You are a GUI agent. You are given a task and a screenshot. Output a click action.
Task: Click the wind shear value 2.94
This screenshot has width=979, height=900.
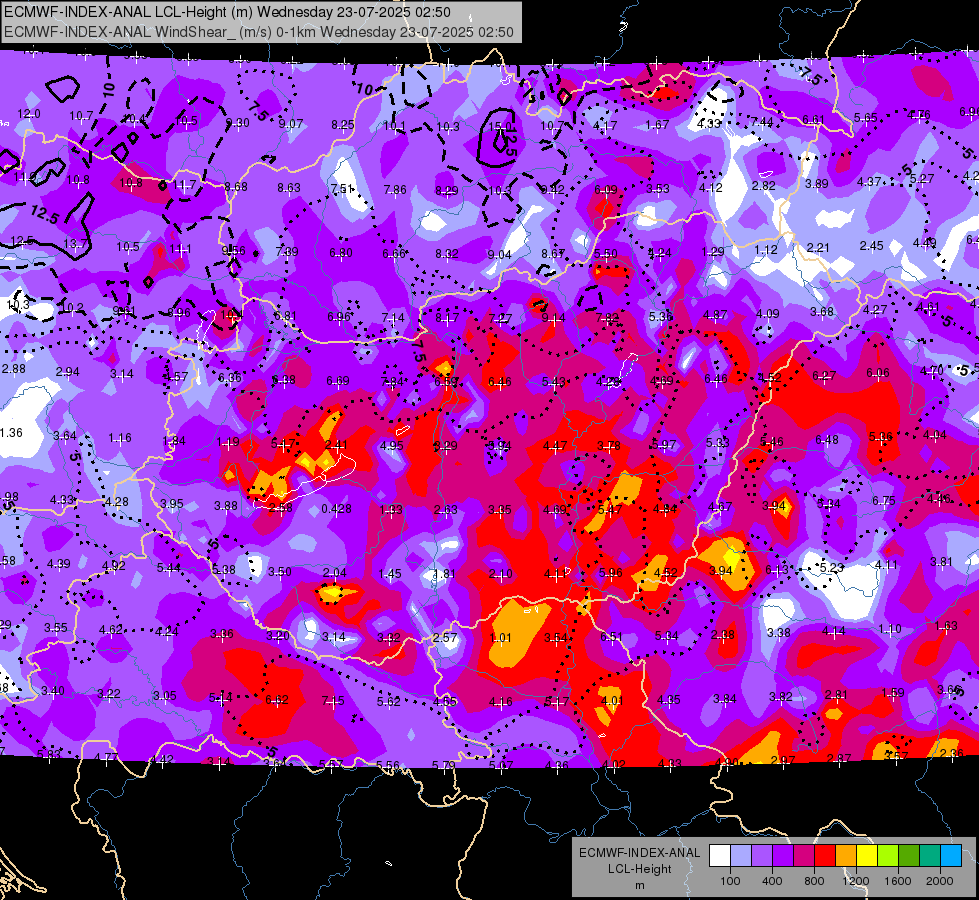(x=67, y=372)
